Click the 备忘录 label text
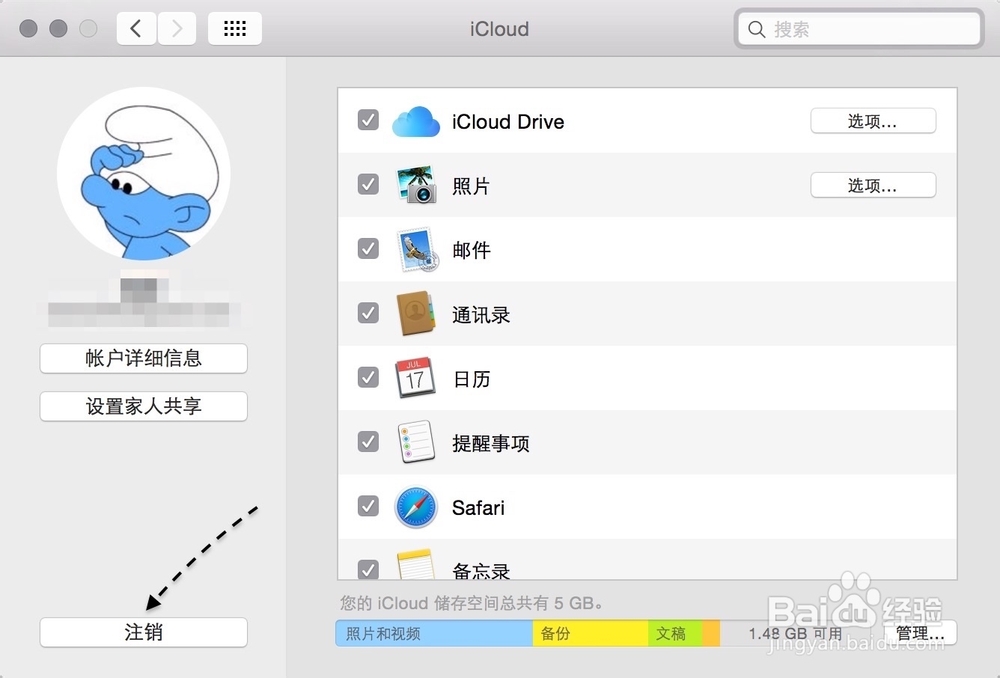The width and height of the screenshot is (1000, 678). (x=481, y=570)
